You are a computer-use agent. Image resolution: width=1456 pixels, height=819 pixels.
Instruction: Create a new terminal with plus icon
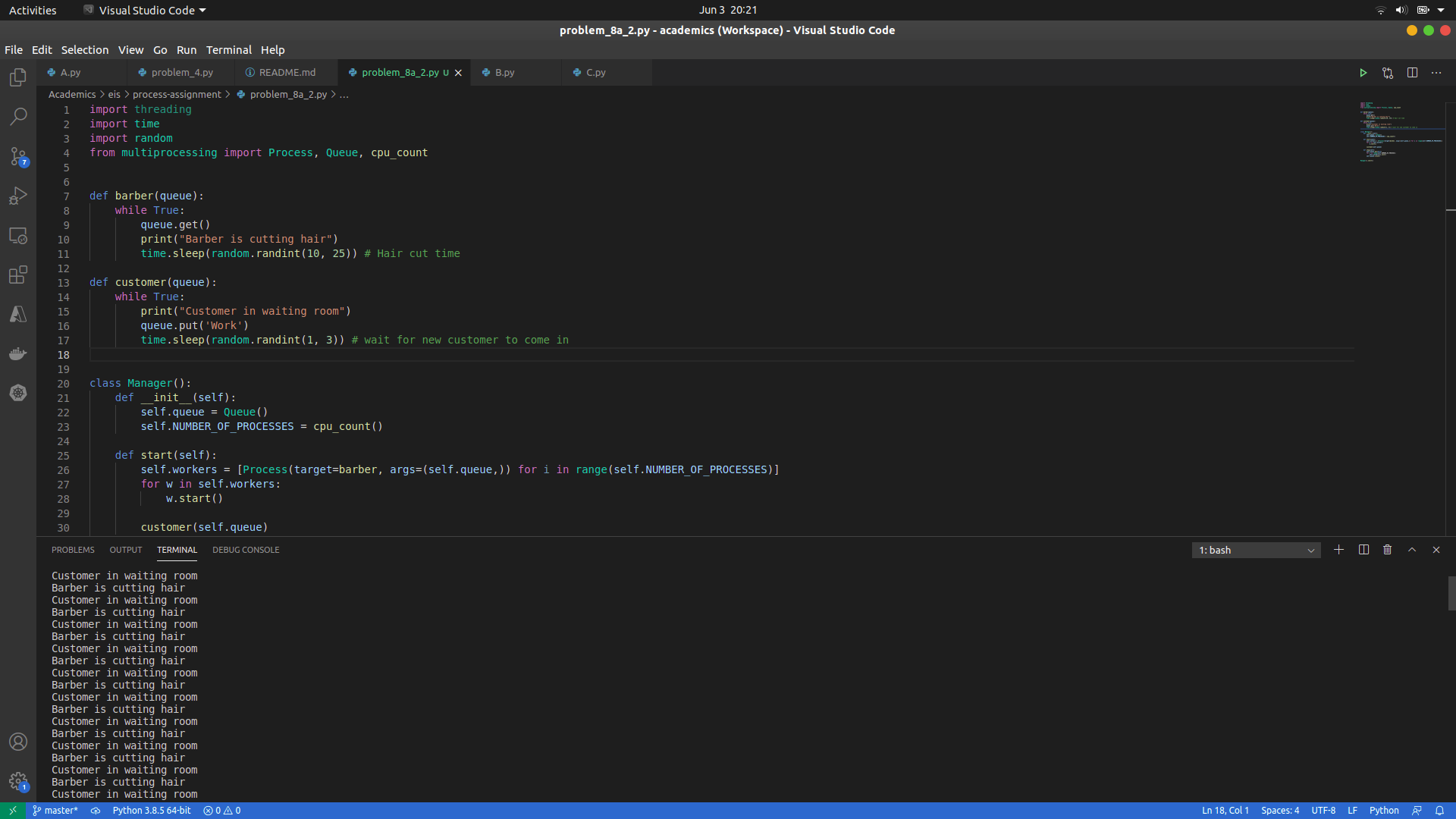pos(1339,550)
